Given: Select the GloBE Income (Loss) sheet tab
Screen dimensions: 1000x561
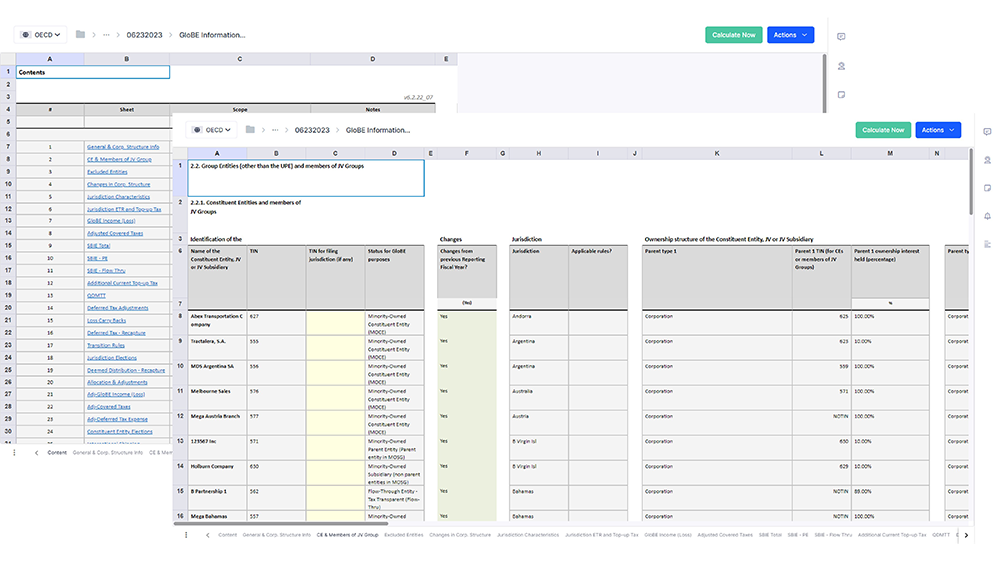Looking at the screenshot, I should pyautogui.click(x=668, y=535).
